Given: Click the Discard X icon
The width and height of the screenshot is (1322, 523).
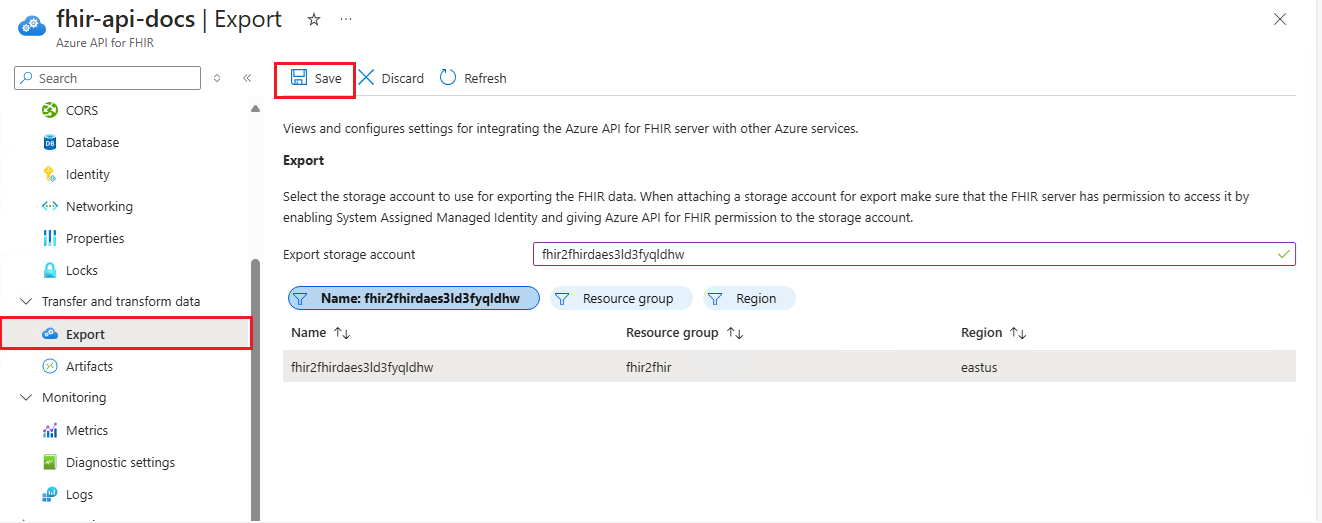Looking at the screenshot, I should pos(367,78).
